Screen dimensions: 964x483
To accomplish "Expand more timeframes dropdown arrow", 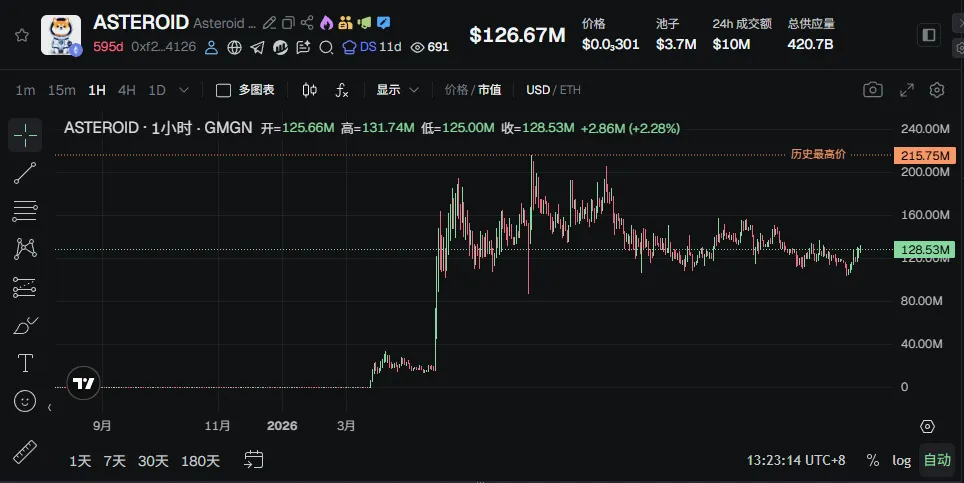I will 183,90.
